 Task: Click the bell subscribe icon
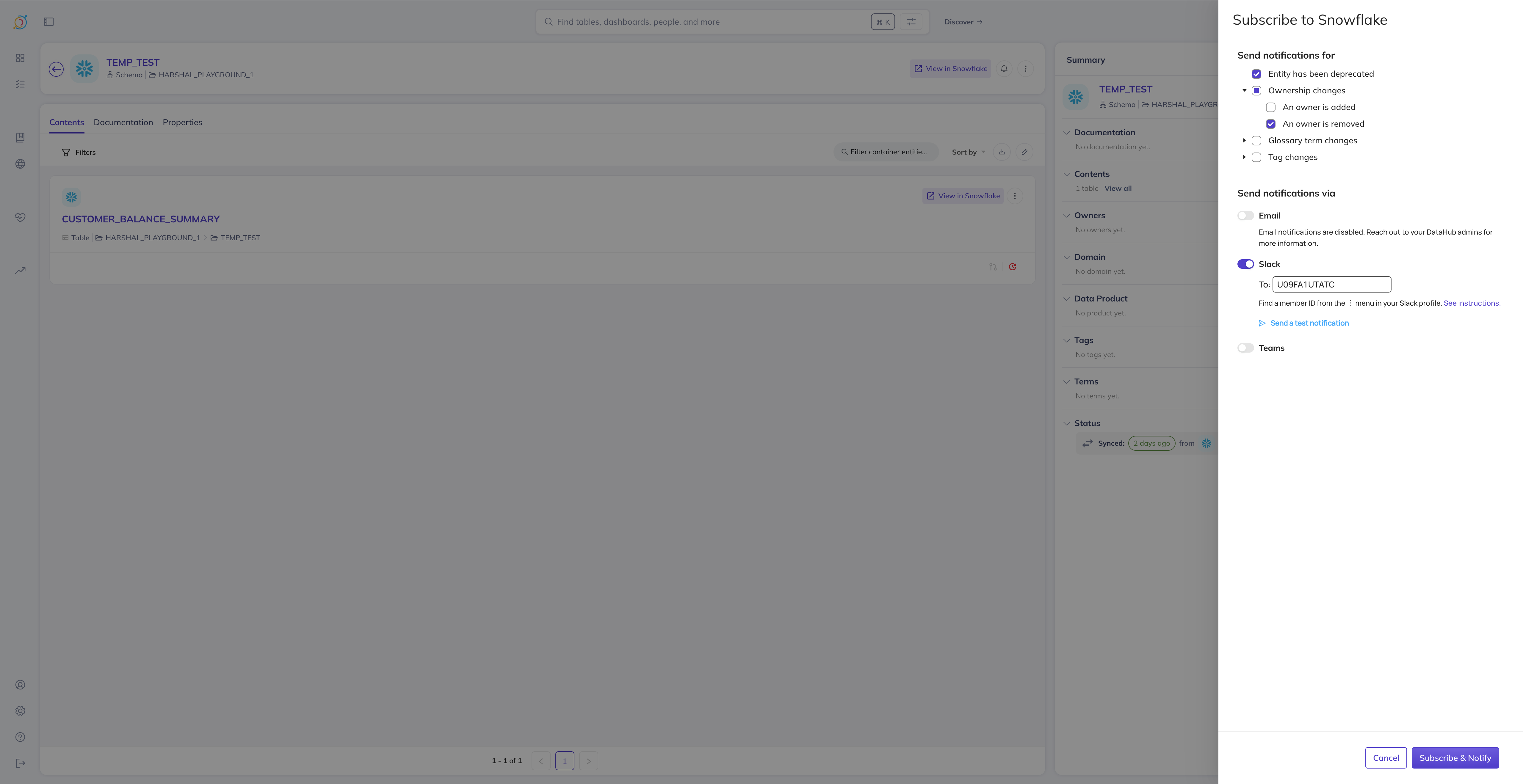click(x=1004, y=69)
